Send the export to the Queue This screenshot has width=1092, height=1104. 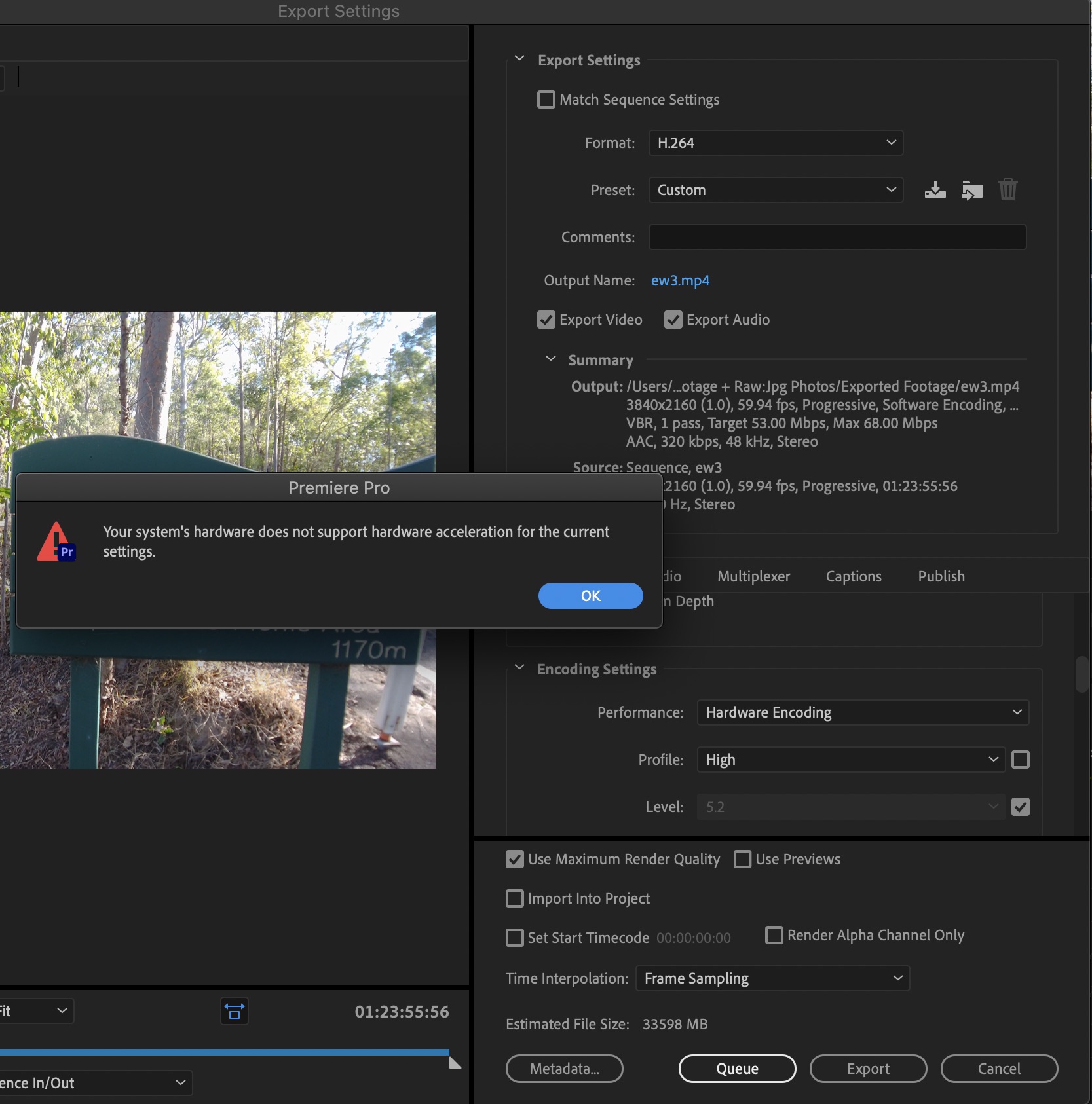[x=736, y=1068]
